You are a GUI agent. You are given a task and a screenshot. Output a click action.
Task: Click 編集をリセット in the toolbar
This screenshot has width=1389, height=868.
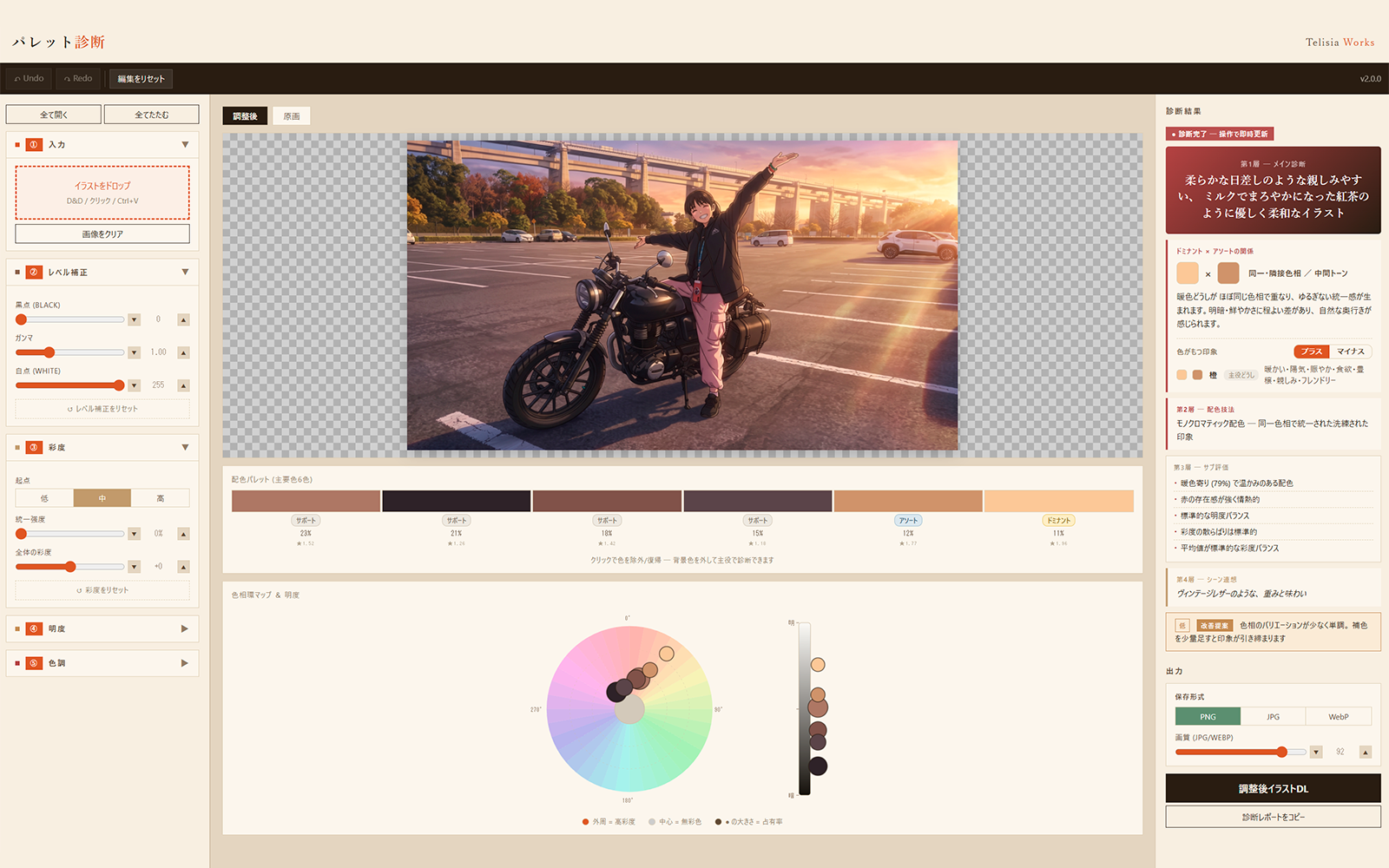(x=141, y=78)
